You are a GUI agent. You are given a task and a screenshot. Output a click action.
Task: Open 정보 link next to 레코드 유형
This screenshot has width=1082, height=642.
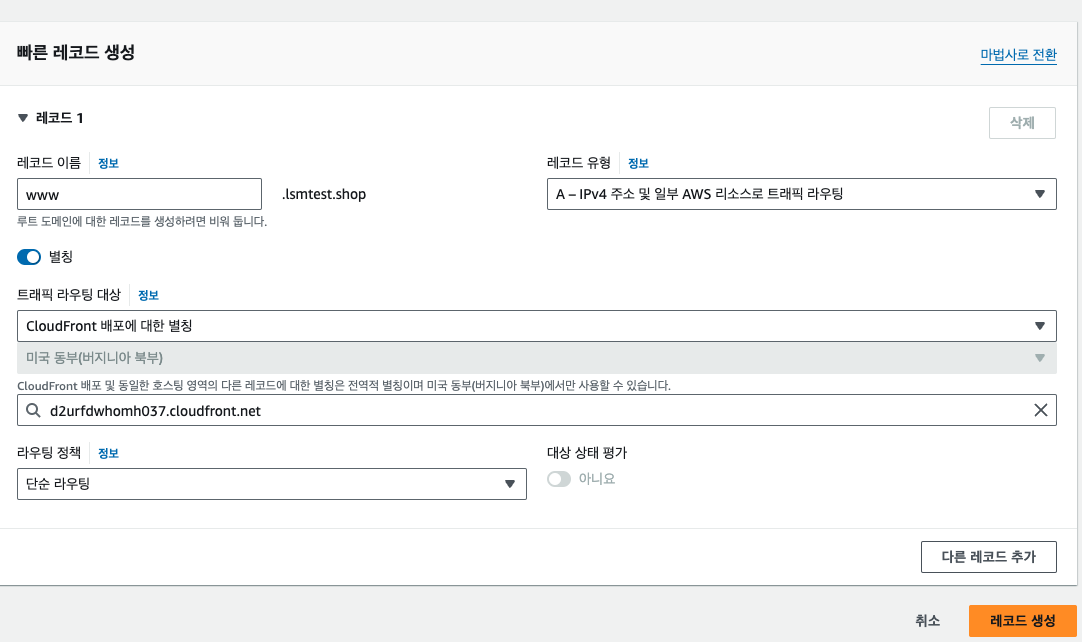click(638, 163)
